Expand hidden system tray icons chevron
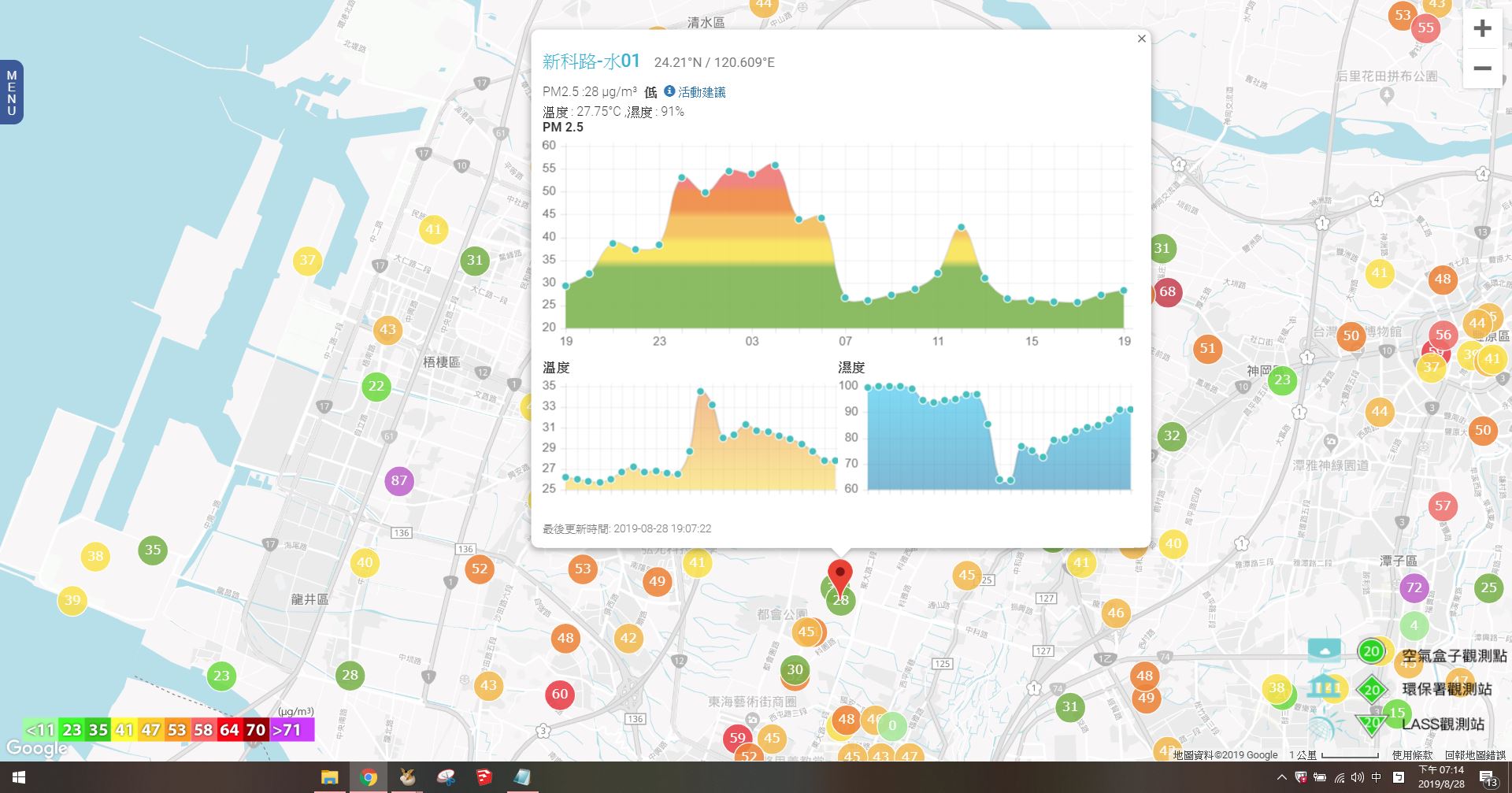Image resolution: width=1512 pixels, height=793 pixels. pos(1281,777)
